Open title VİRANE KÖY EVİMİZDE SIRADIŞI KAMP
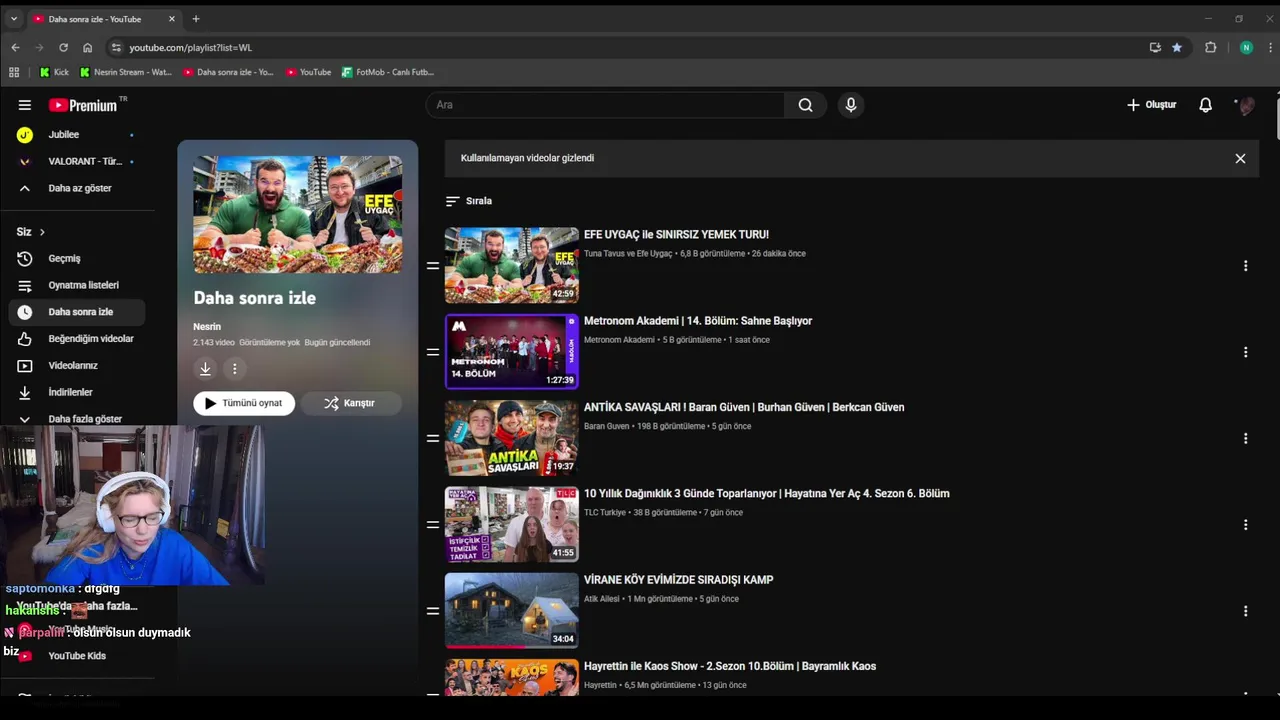 678,580
